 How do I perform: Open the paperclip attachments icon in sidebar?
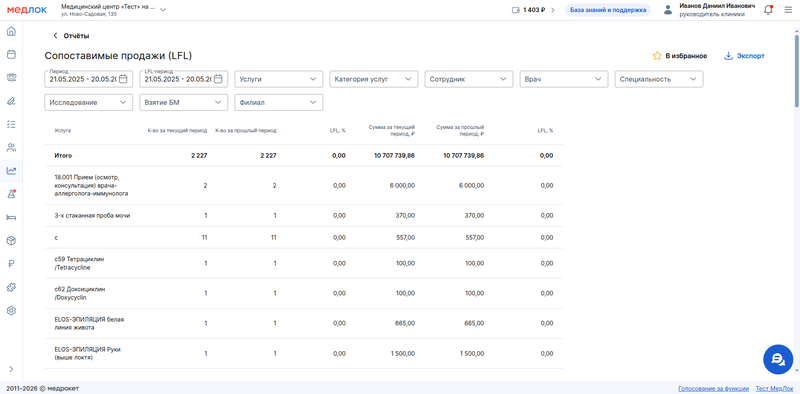tap(11, 101)
